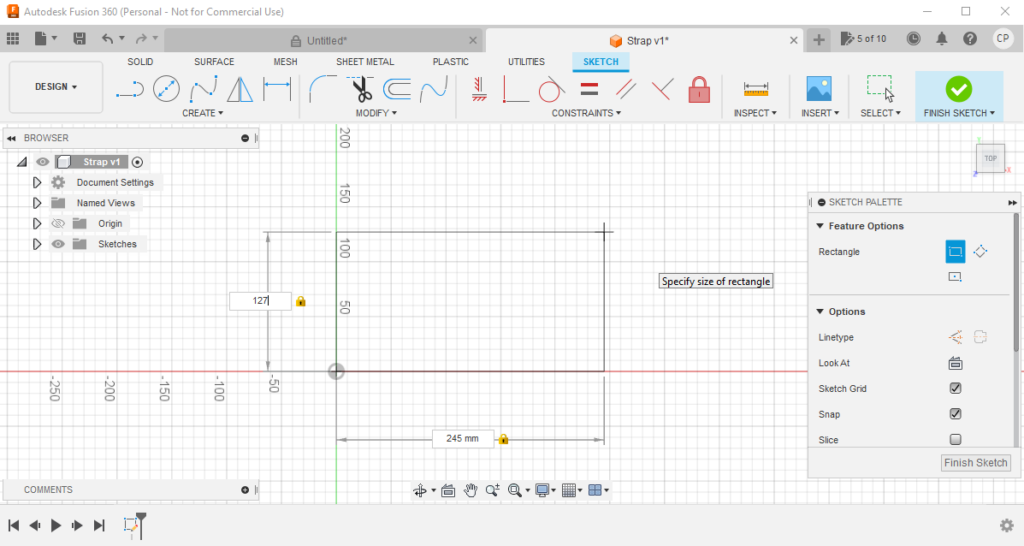
Task: Disable the Snap checkbox
Action: tap(955, 414)
